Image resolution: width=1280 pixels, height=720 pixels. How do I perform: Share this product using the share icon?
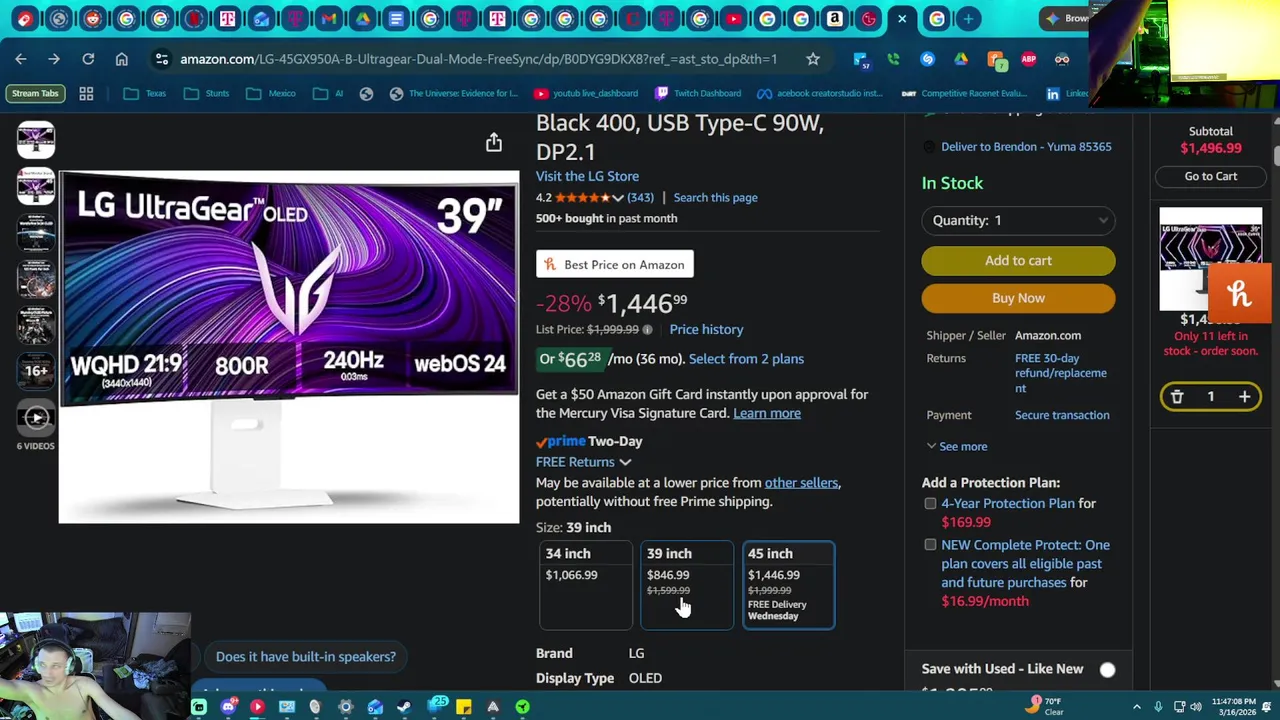tap(494, 143)
